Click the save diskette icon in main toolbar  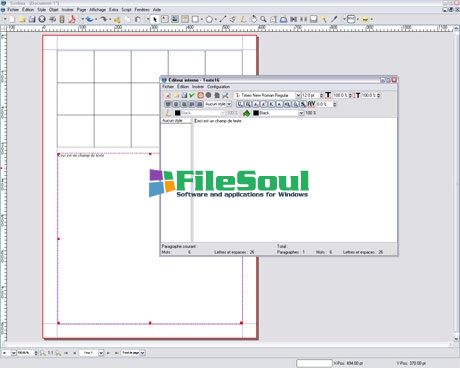[x=32, y=19]
